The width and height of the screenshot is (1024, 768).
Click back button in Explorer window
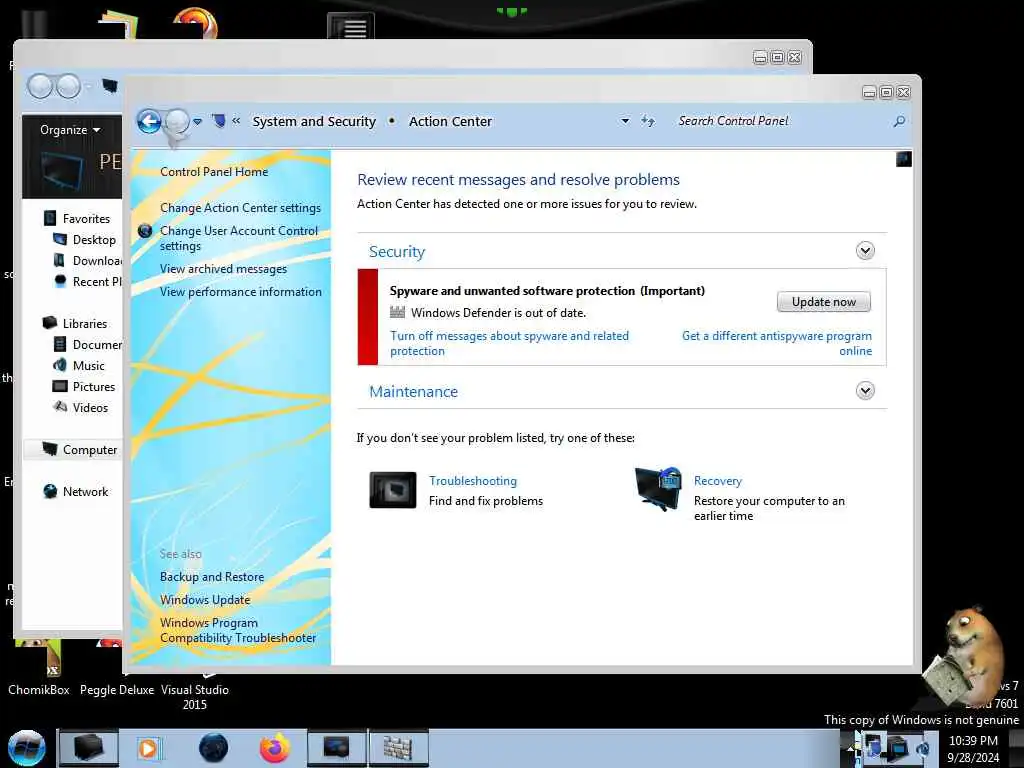tap(40, 86)
